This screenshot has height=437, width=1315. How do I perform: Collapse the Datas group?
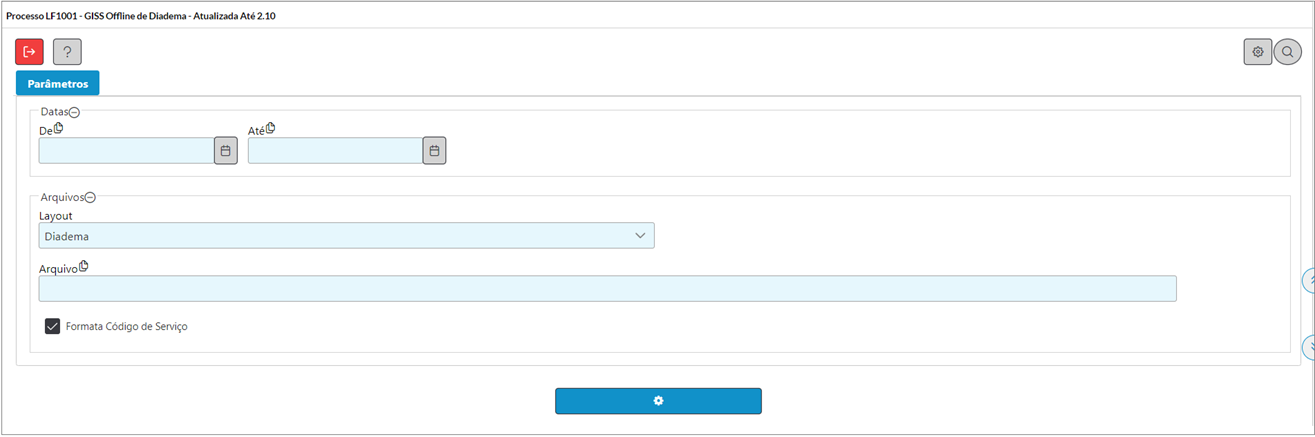(x=74, y=112)
